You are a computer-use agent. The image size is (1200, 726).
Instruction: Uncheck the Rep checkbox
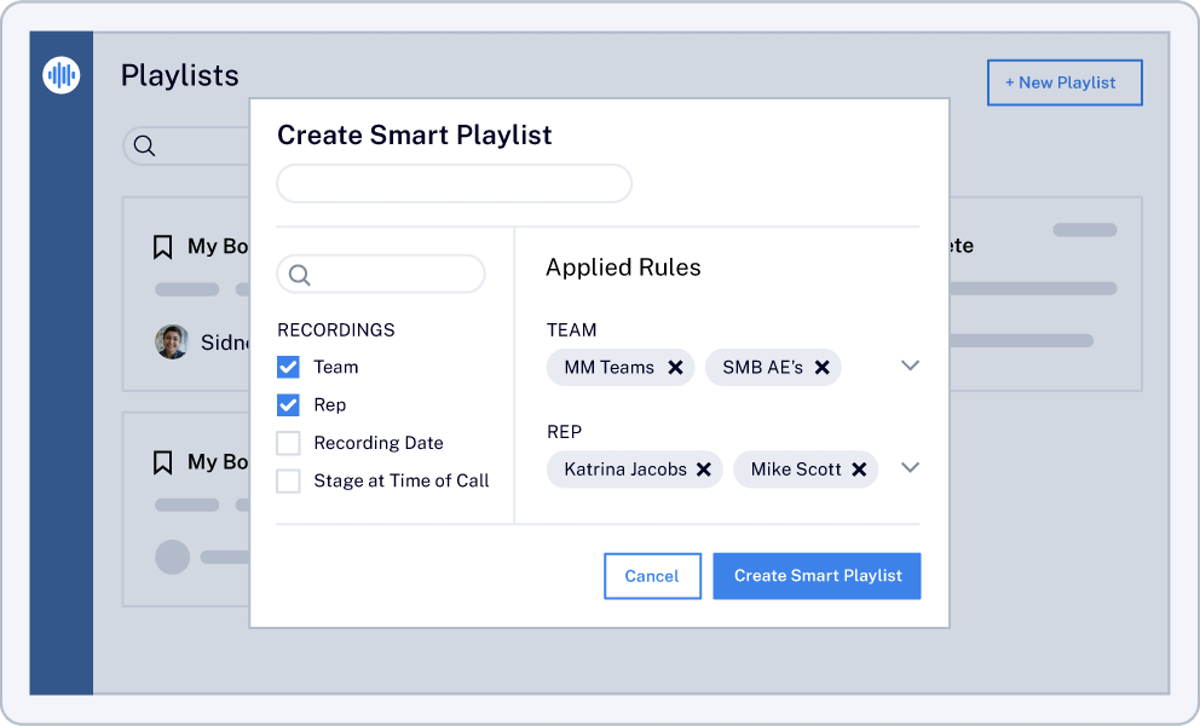288,405
